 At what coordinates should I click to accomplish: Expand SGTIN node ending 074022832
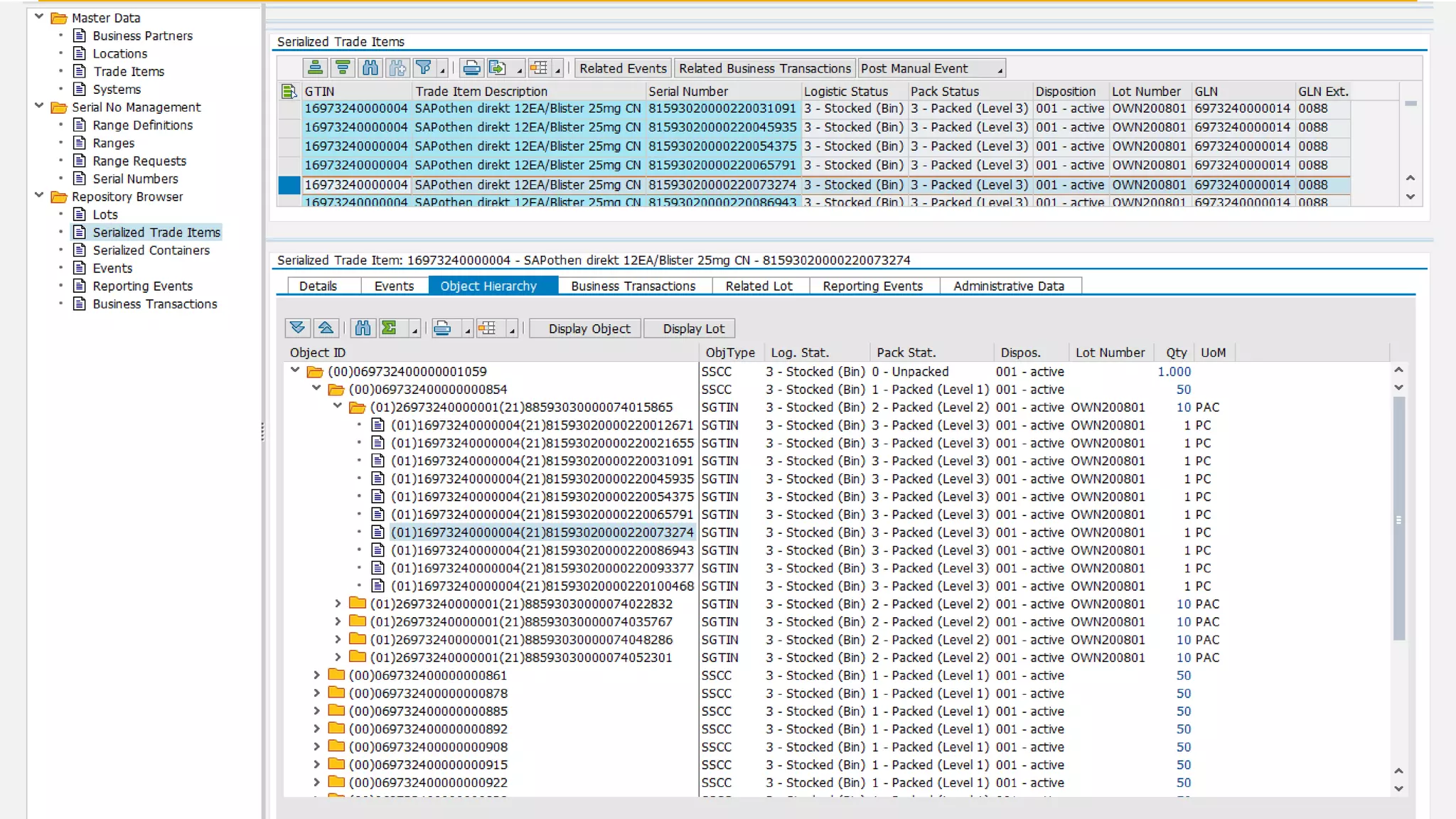point(338,604)
